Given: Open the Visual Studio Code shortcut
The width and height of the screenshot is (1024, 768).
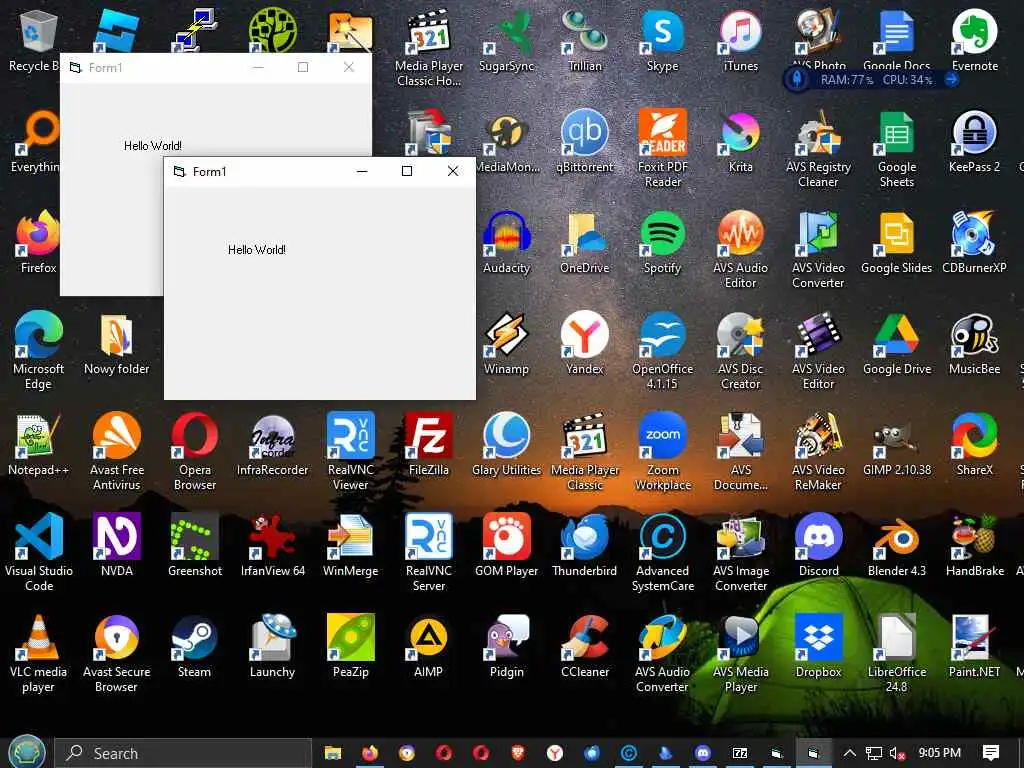Looking at the screenshot, I should click(39, 552).
